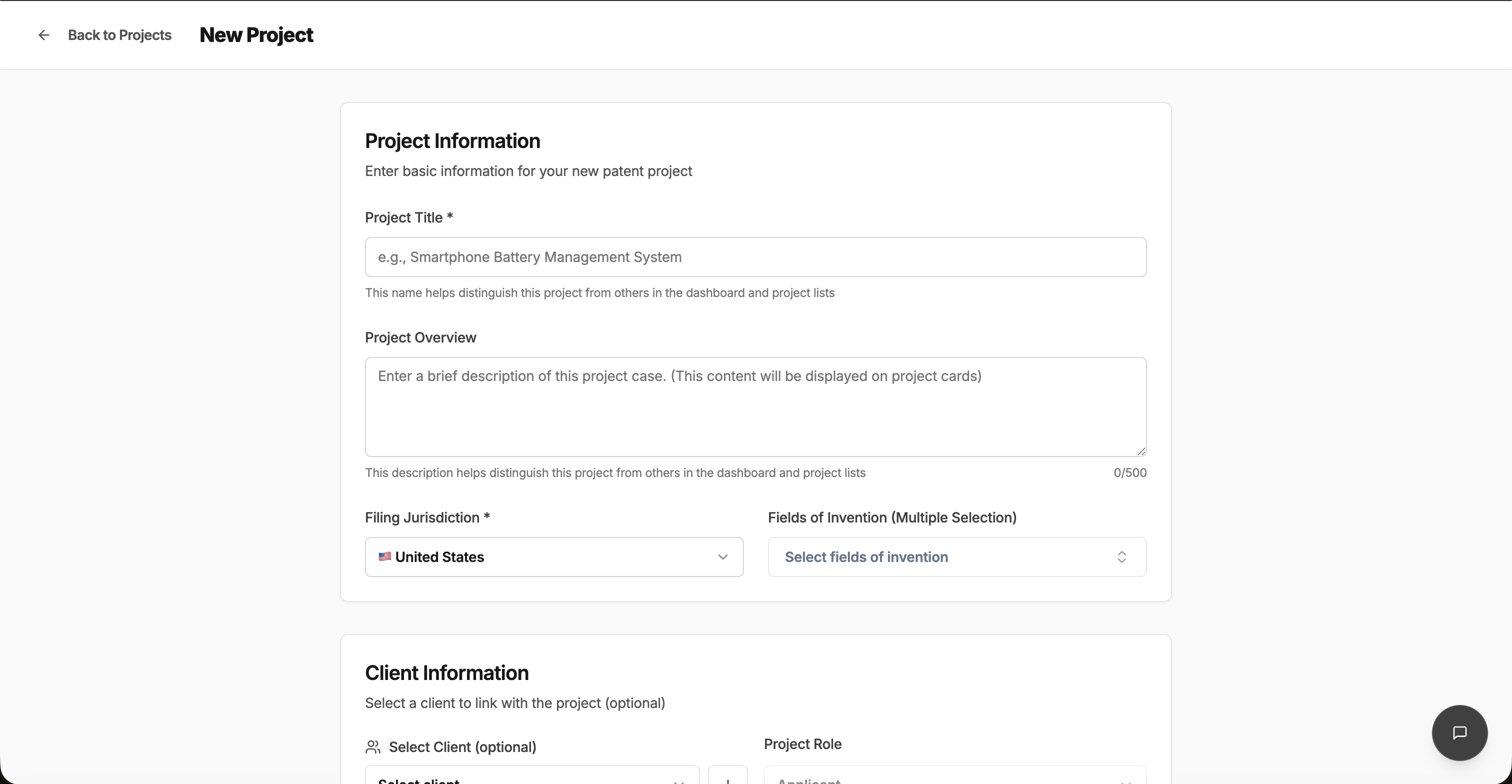This screenshot has height=784, width=1512.
Task: Click the Project Title input field
Action: (x=755, y=257)
